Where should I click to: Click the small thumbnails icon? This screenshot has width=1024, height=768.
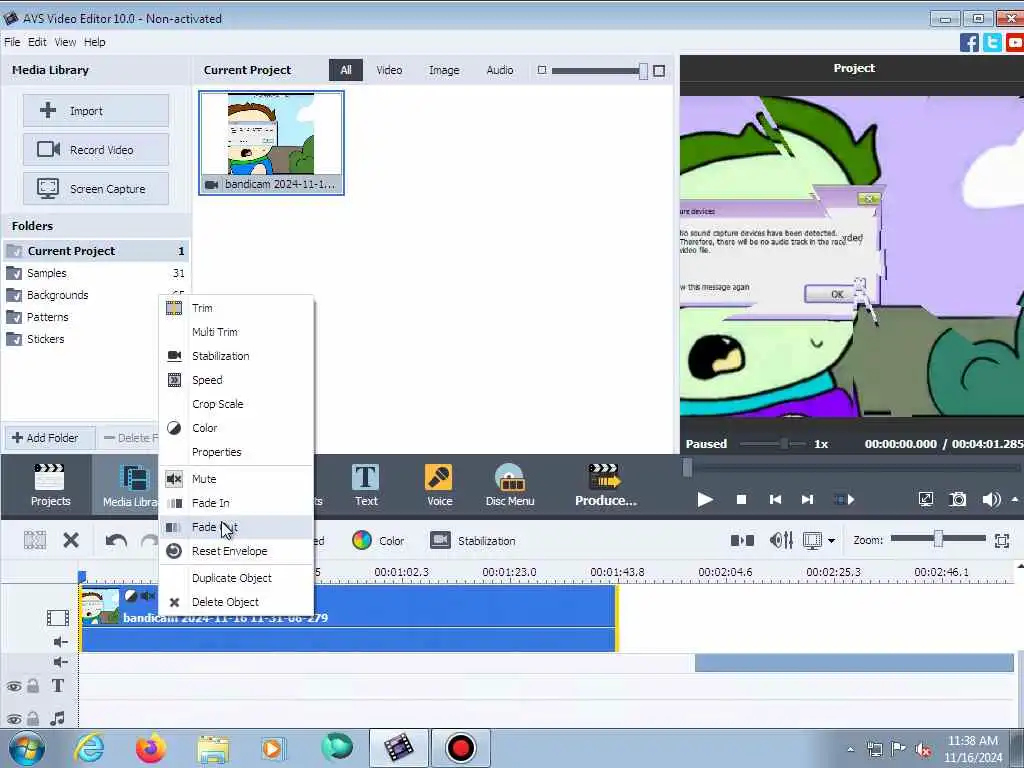(x=541, y=70)
